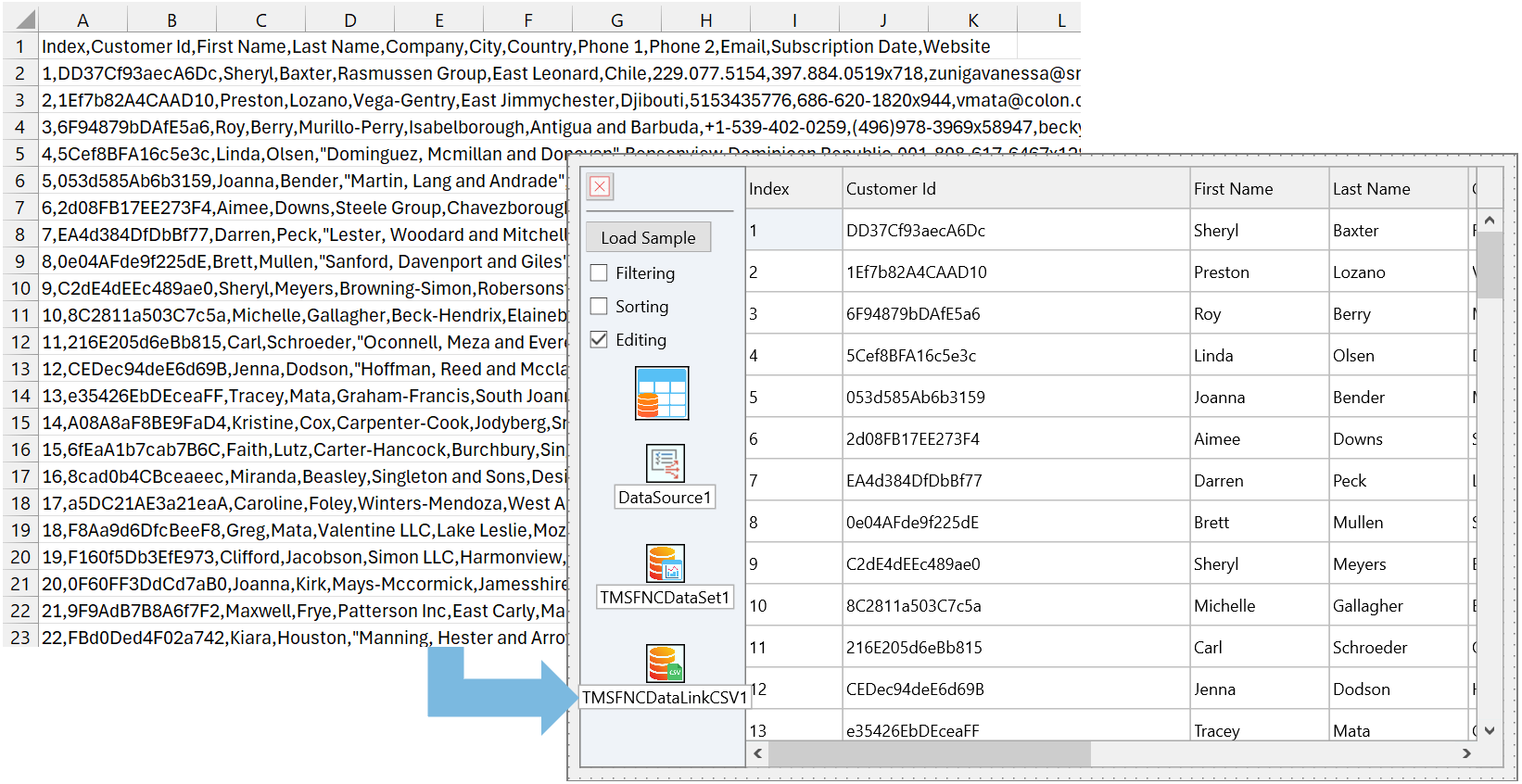
Task: Select spreadsheet column D header
Action: tap(349, 19)
